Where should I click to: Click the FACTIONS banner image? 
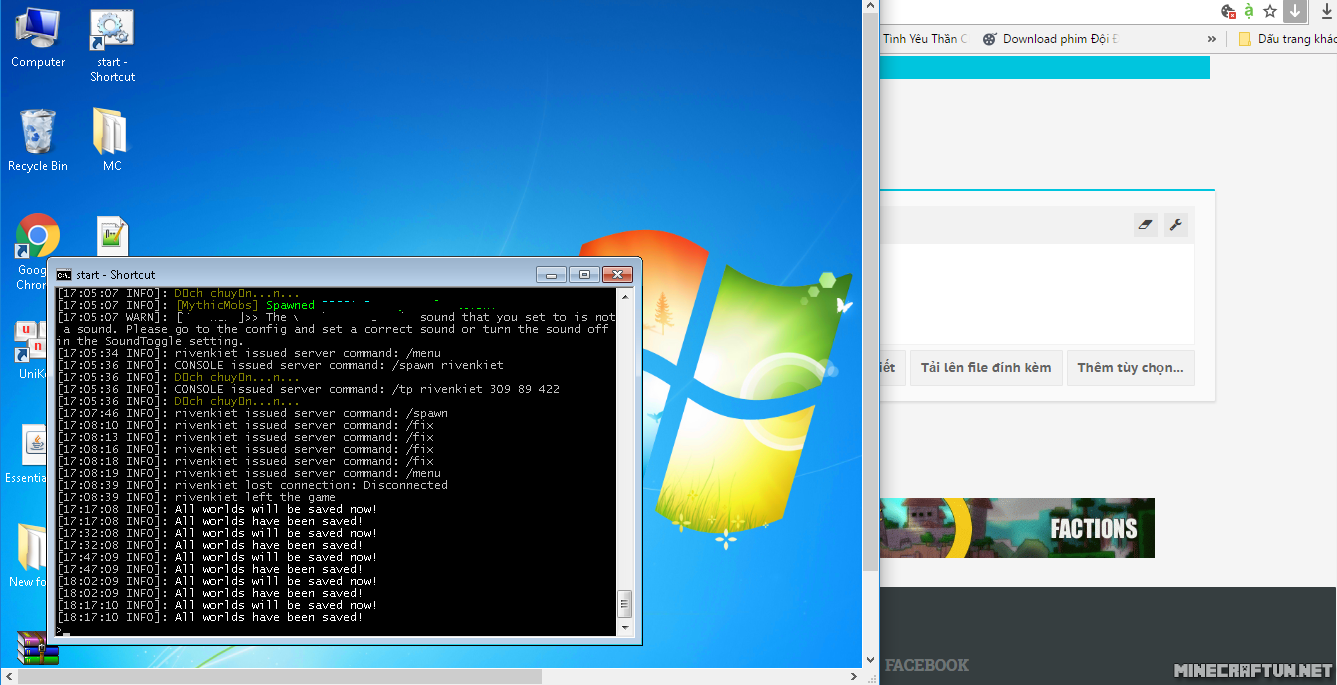[x=1017, y=528]
